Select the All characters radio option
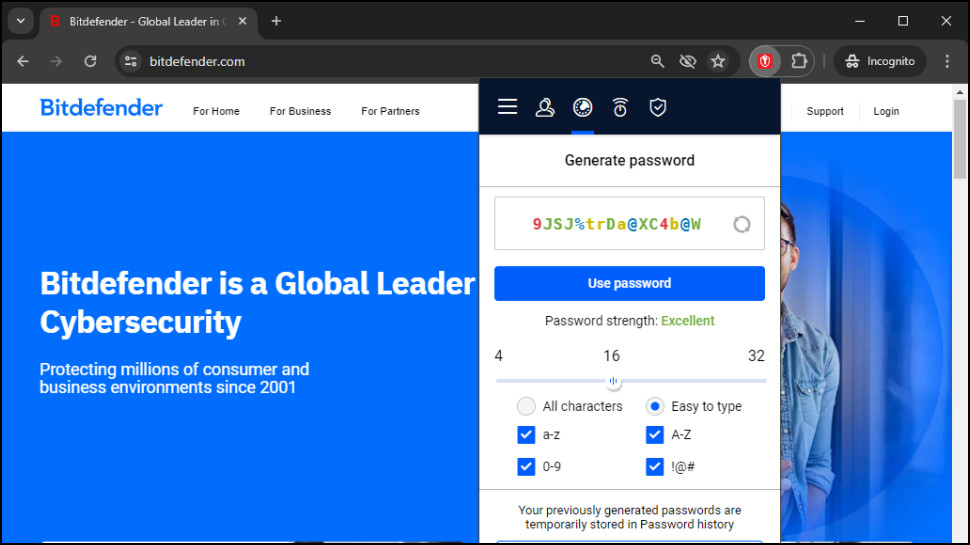970x545 pixels. click(x=526, y=406)
